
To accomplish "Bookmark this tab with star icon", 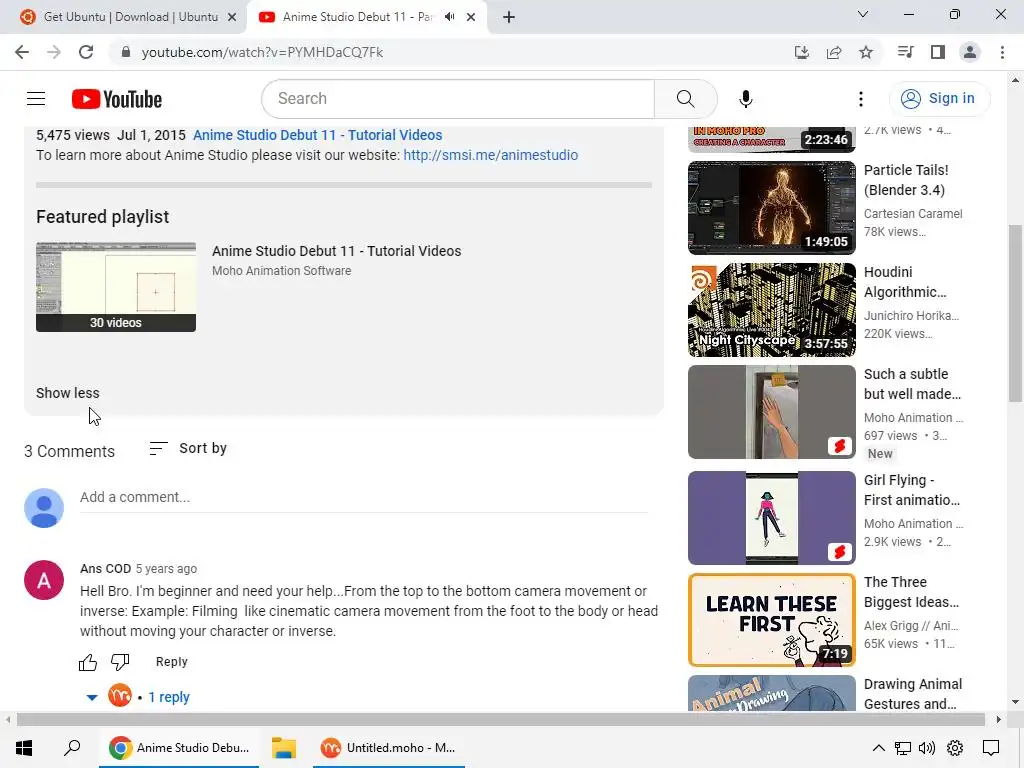I will (x=866, y=52).
